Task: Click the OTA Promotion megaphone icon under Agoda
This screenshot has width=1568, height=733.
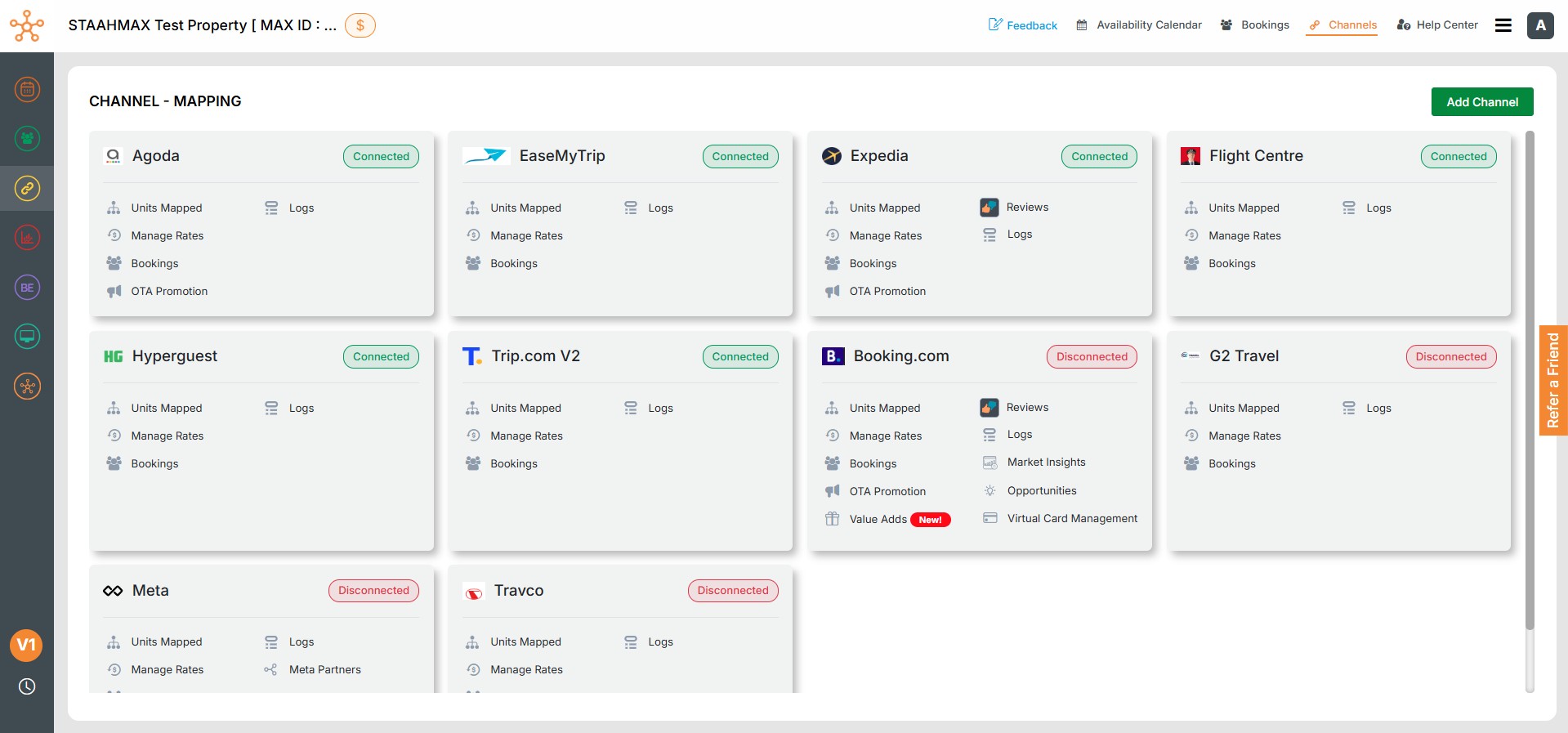Action: pyautogui.click(x=114, y=291)
